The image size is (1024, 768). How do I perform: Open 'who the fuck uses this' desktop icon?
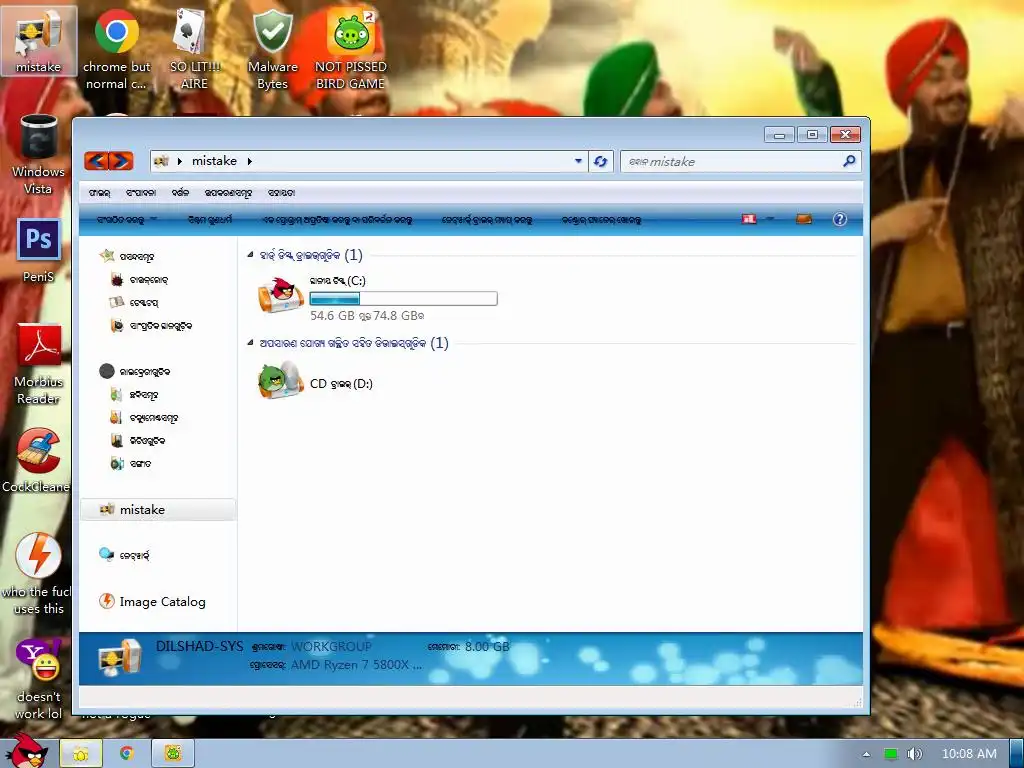tap(37, 573)
